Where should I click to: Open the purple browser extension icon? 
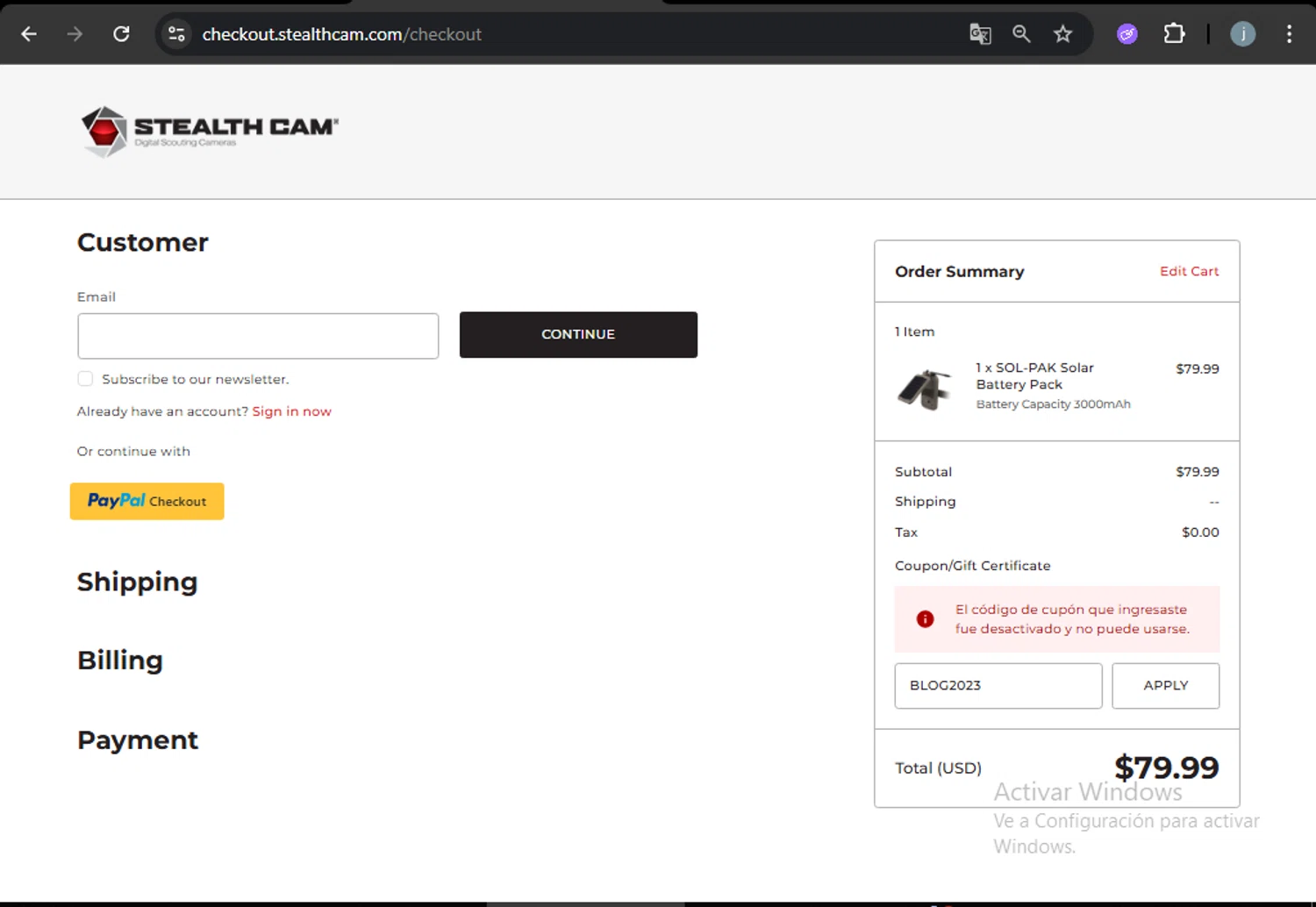1127,34
